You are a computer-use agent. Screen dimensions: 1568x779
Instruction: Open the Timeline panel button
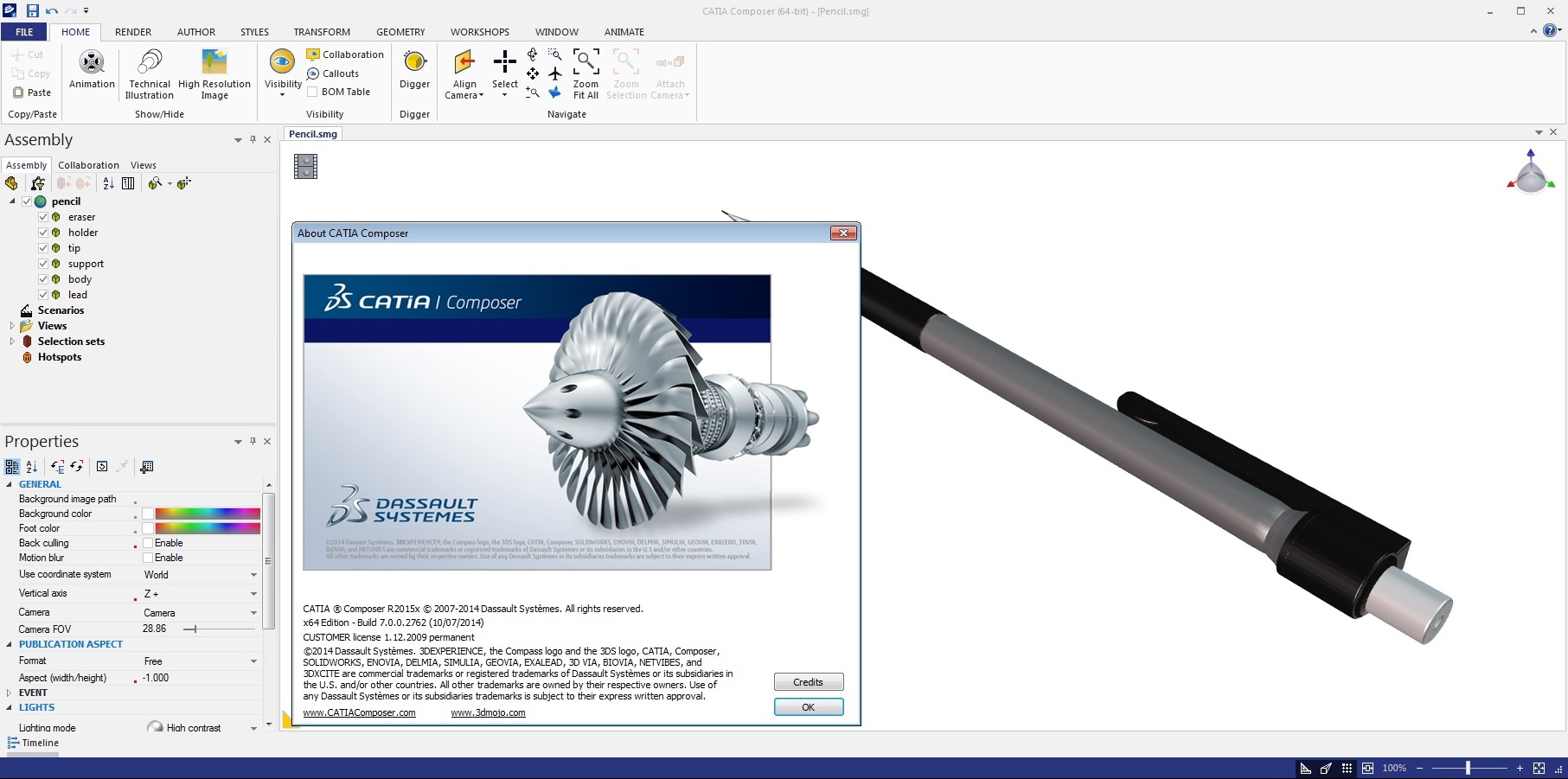33,743
